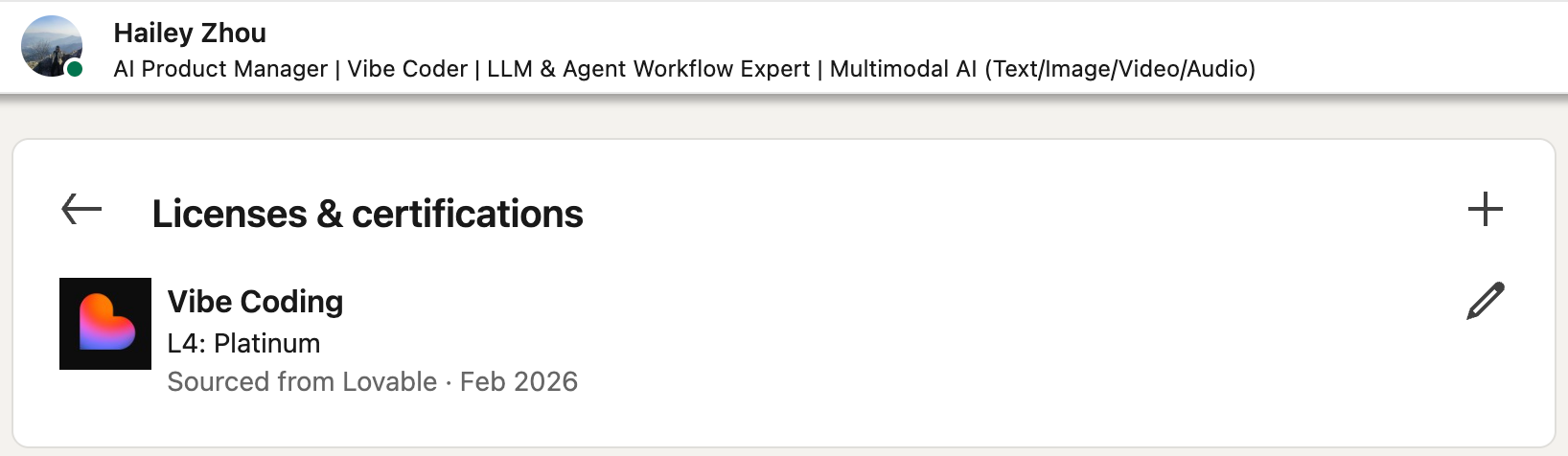1568x456 pixels.
Task: Click "AI Product Manager" in the headline
Action: [220, 69]
